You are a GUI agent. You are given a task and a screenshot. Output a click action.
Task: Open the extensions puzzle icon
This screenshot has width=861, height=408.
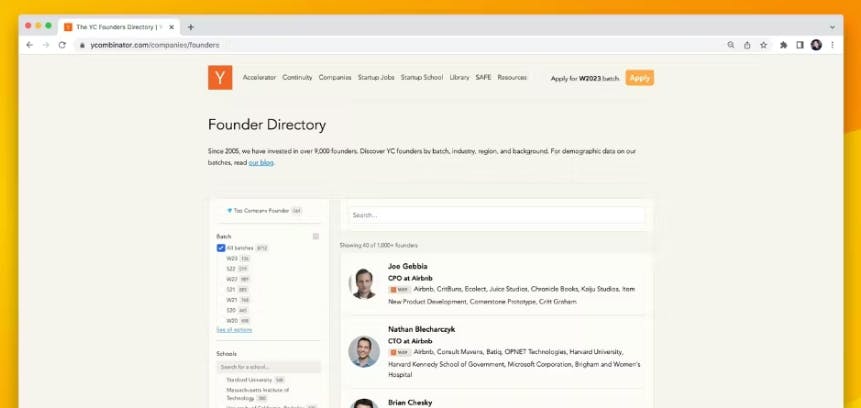tap(783, 45)
